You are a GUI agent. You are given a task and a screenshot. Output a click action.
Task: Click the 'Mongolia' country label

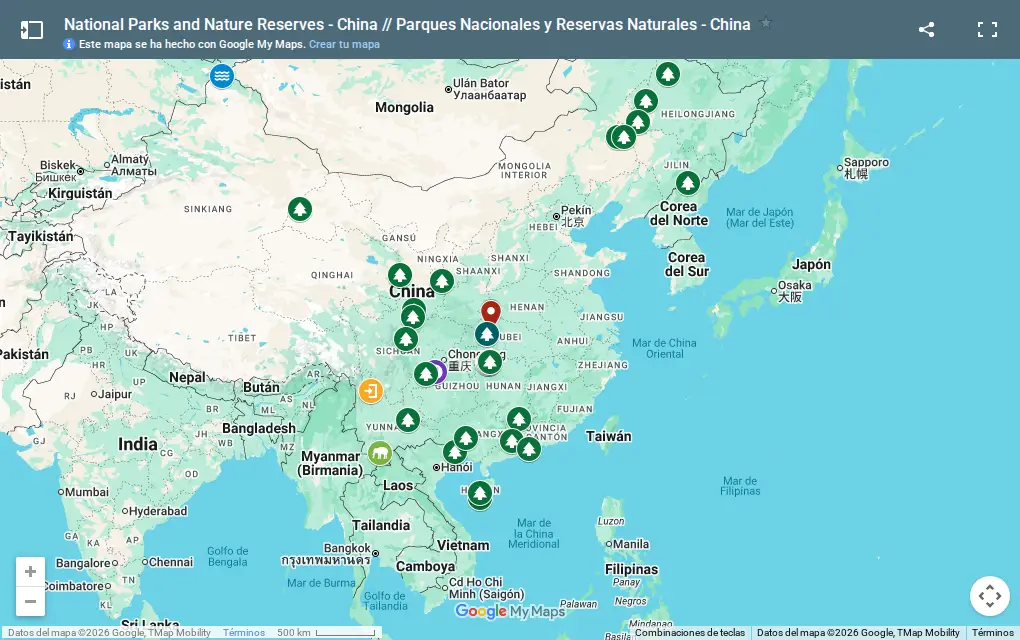[x=404, y=107]
